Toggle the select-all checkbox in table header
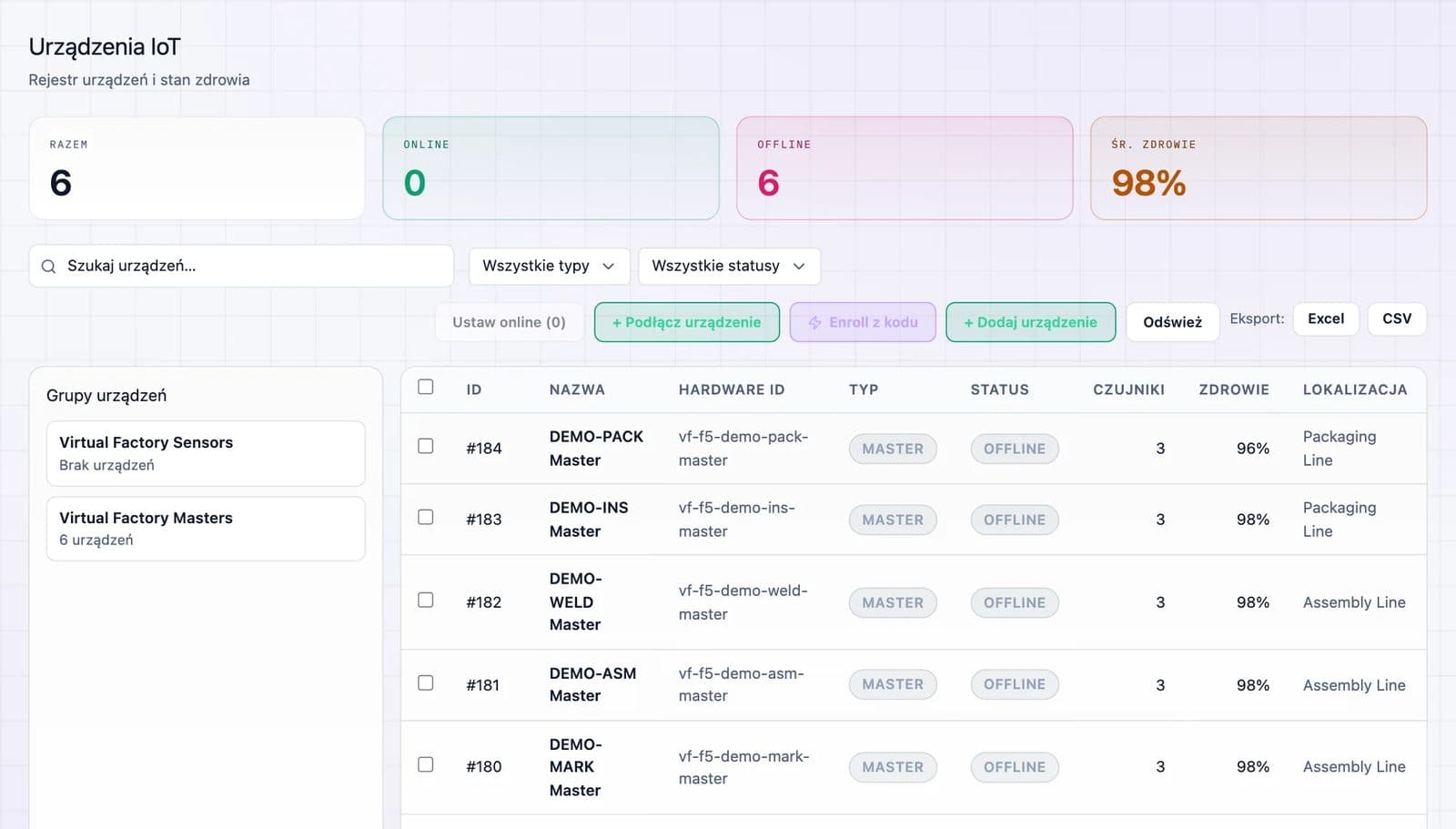 click(425, 387)
